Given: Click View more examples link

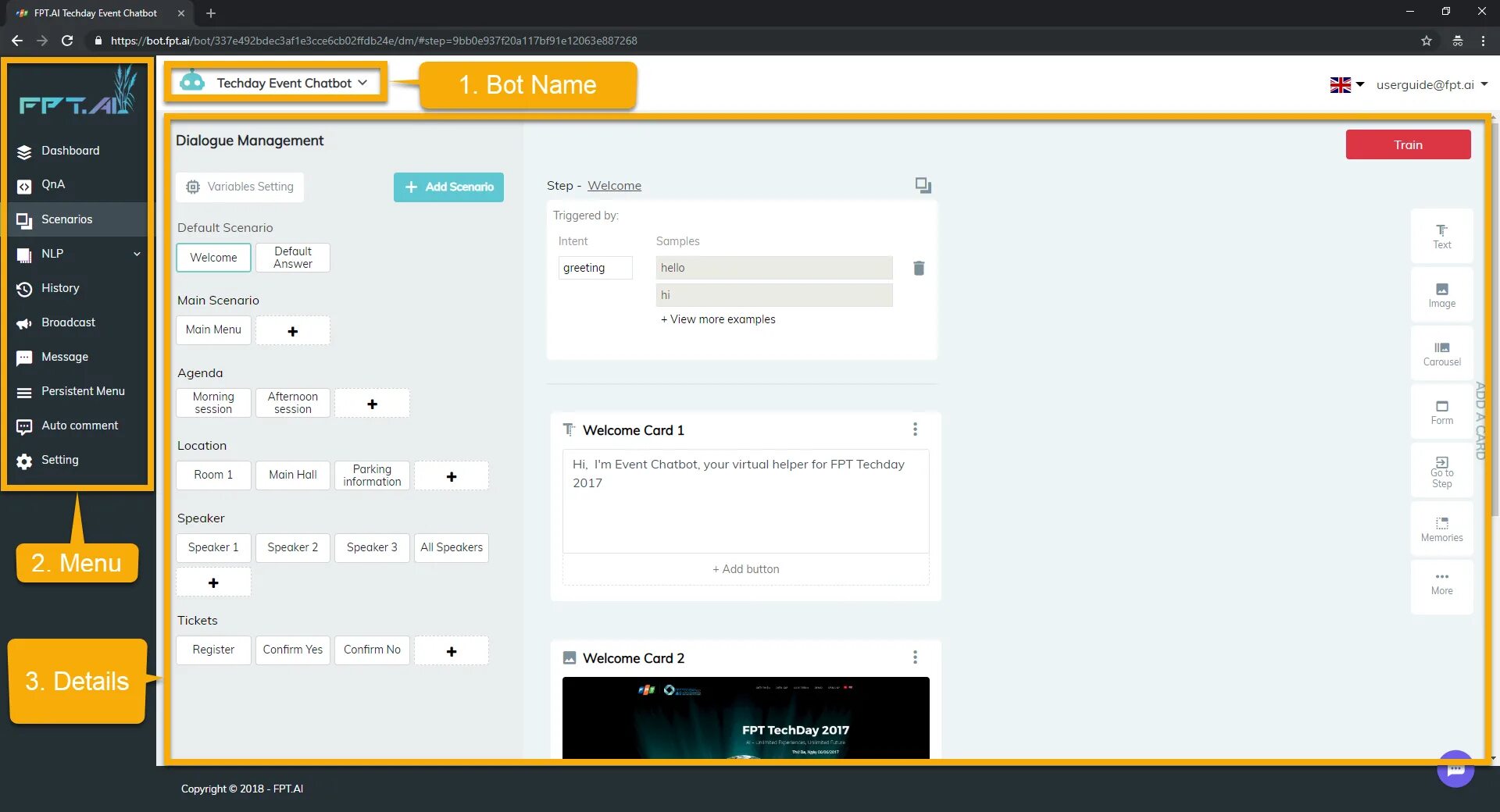Looking at the screenshot, I should click(718, 319).
